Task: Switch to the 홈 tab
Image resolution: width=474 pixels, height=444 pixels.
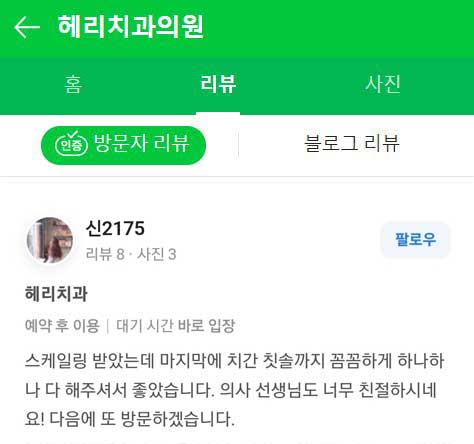Action: point(73,84)
